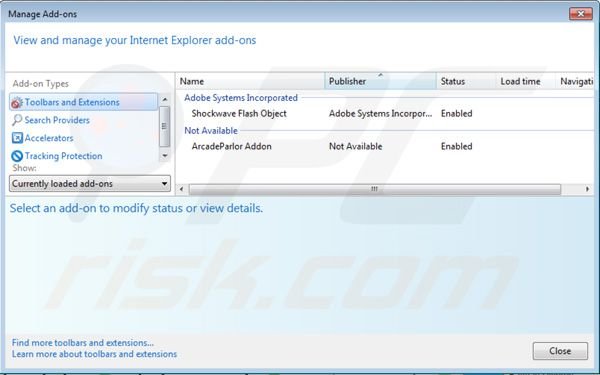600x375 pixels.
Task: Collapse the Adobe Systems Incorporated group
Action: 241,98
